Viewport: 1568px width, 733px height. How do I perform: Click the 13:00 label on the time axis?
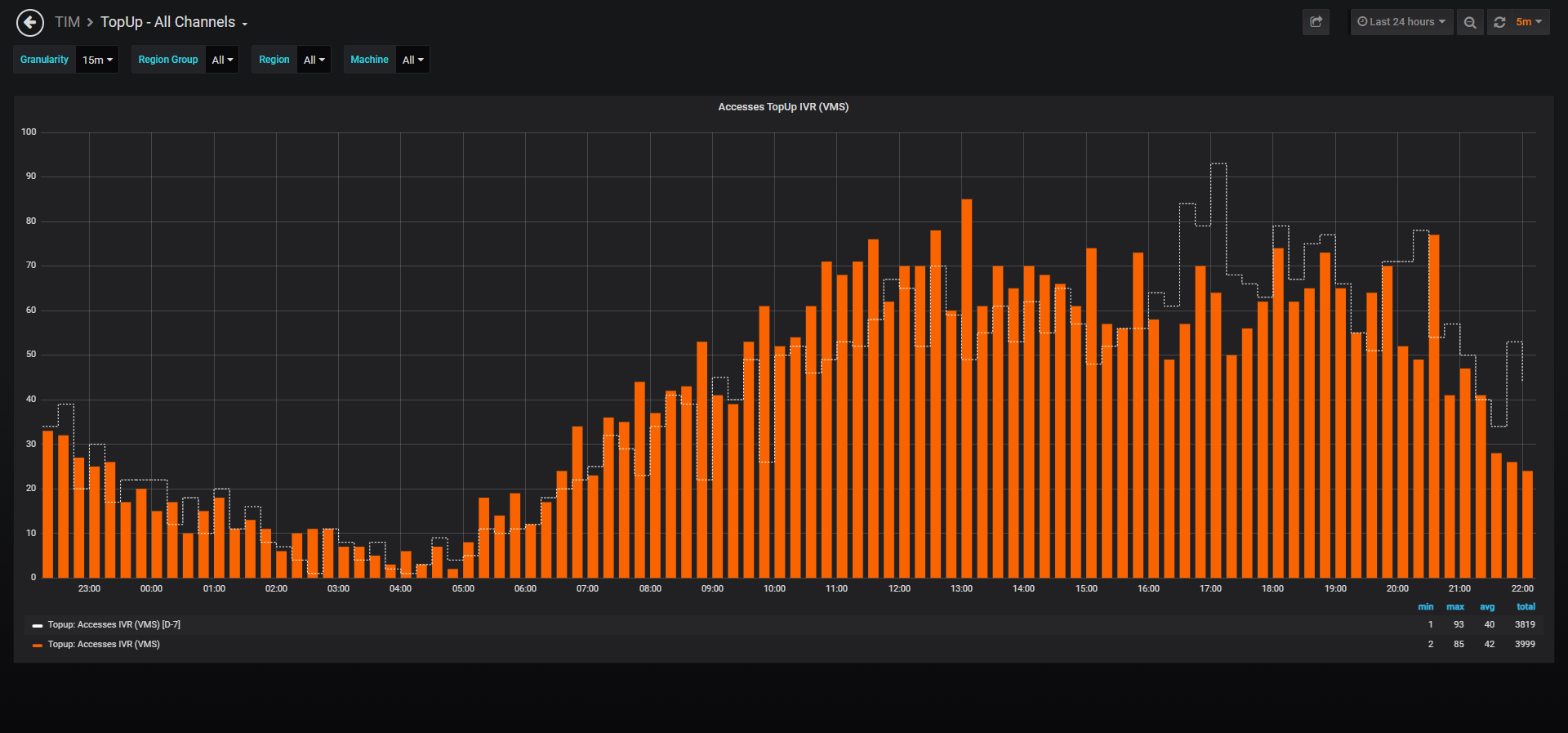pyautogui.click(x=961, y=589)
